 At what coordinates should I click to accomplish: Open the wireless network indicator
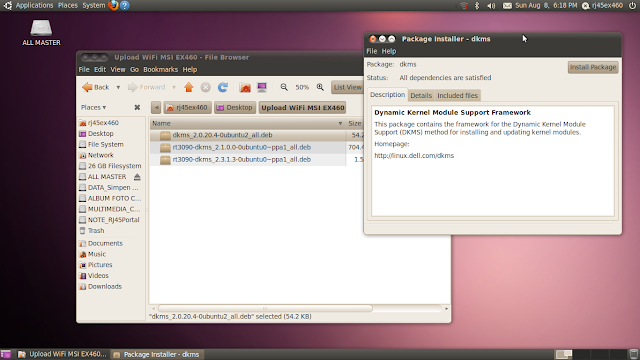pyautogui.click(x=464, y=5)
